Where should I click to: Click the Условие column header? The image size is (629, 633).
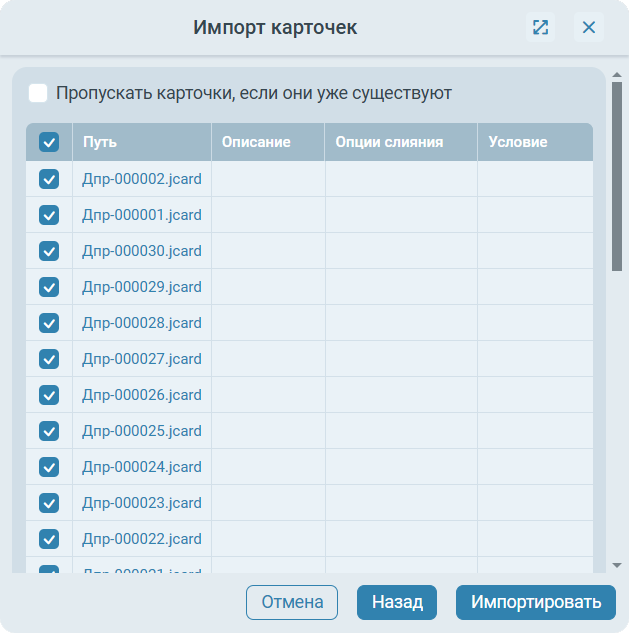pos(518,142)
